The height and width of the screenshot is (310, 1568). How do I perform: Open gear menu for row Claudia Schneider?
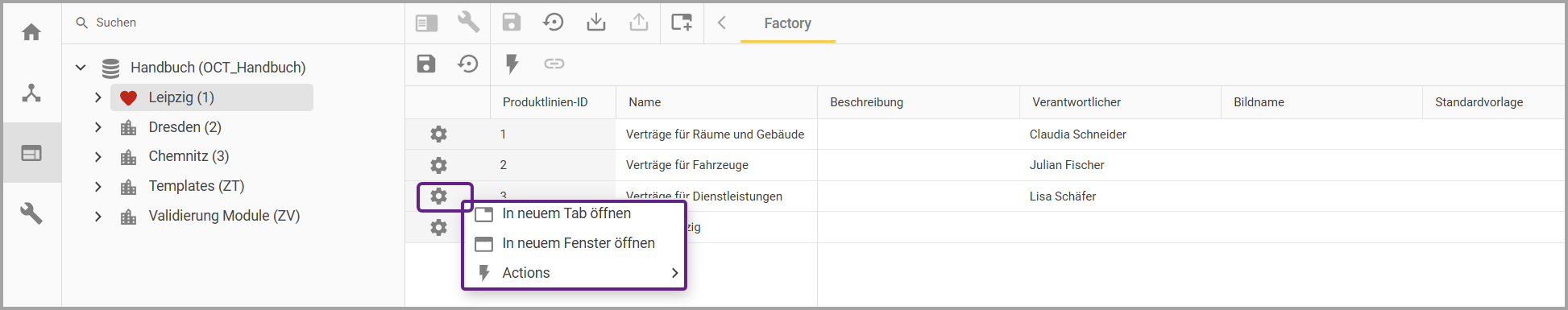point(438,134)
